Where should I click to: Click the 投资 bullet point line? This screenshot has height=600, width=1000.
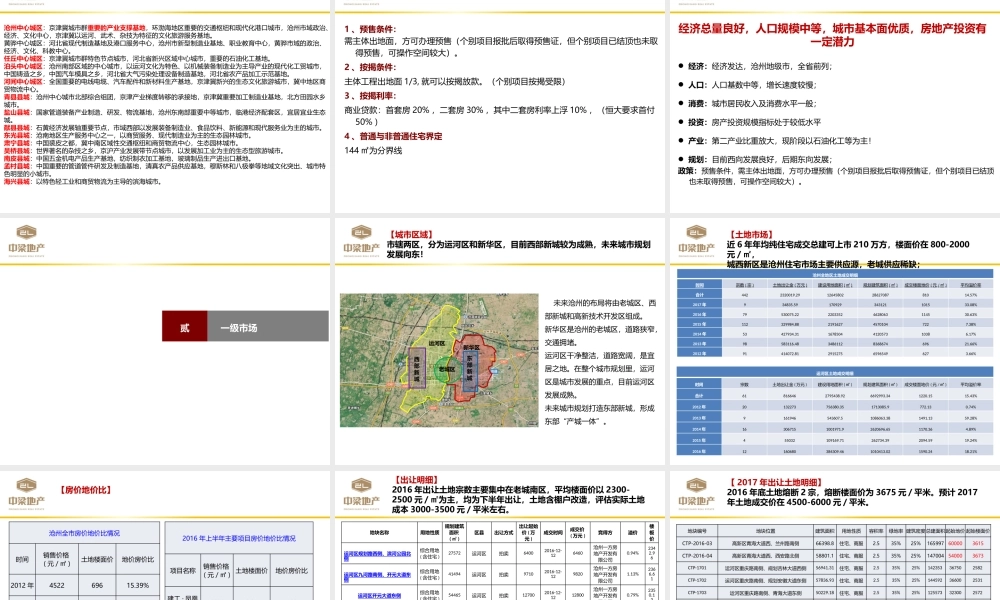[x=750, y=122]
